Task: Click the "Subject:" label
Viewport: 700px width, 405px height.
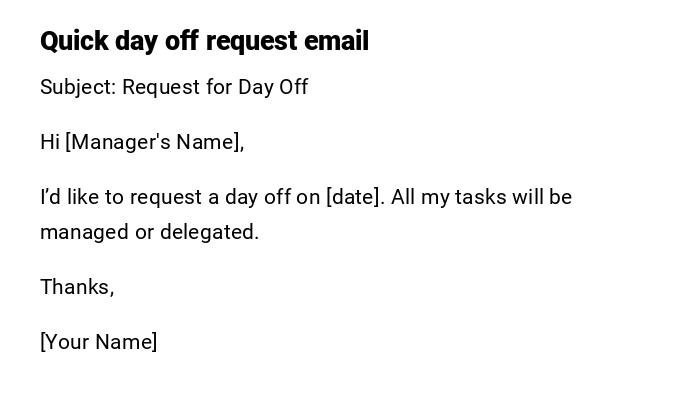Action: [x=78, y=87]
